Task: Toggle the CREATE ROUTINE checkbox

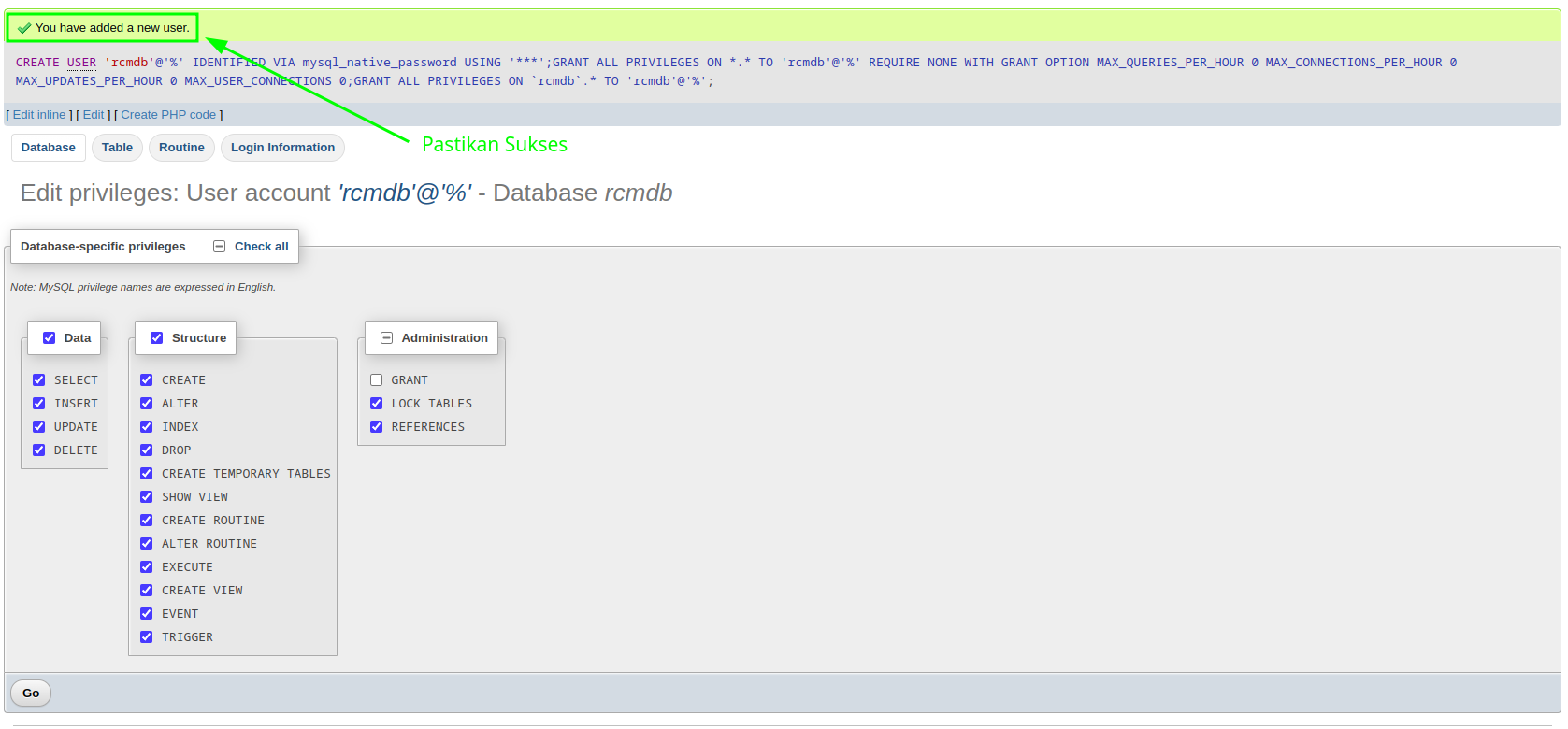Action: [147, 521]
